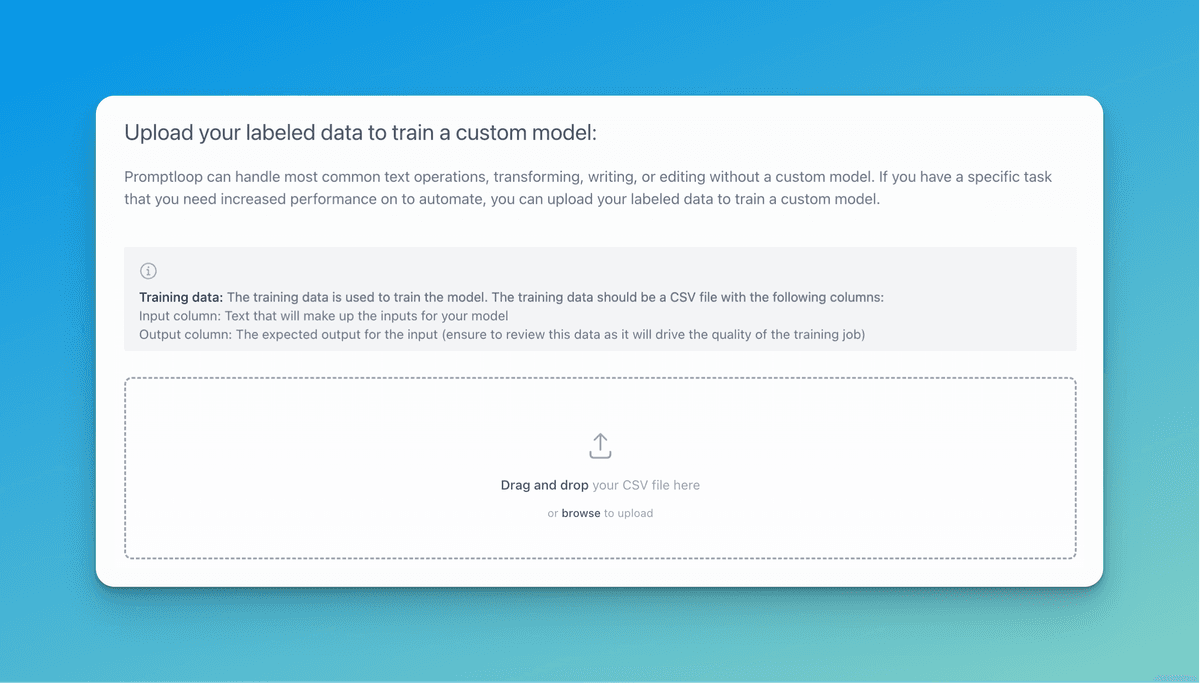
Task: Click the "or" text before browse
Action: coord(552,513)
